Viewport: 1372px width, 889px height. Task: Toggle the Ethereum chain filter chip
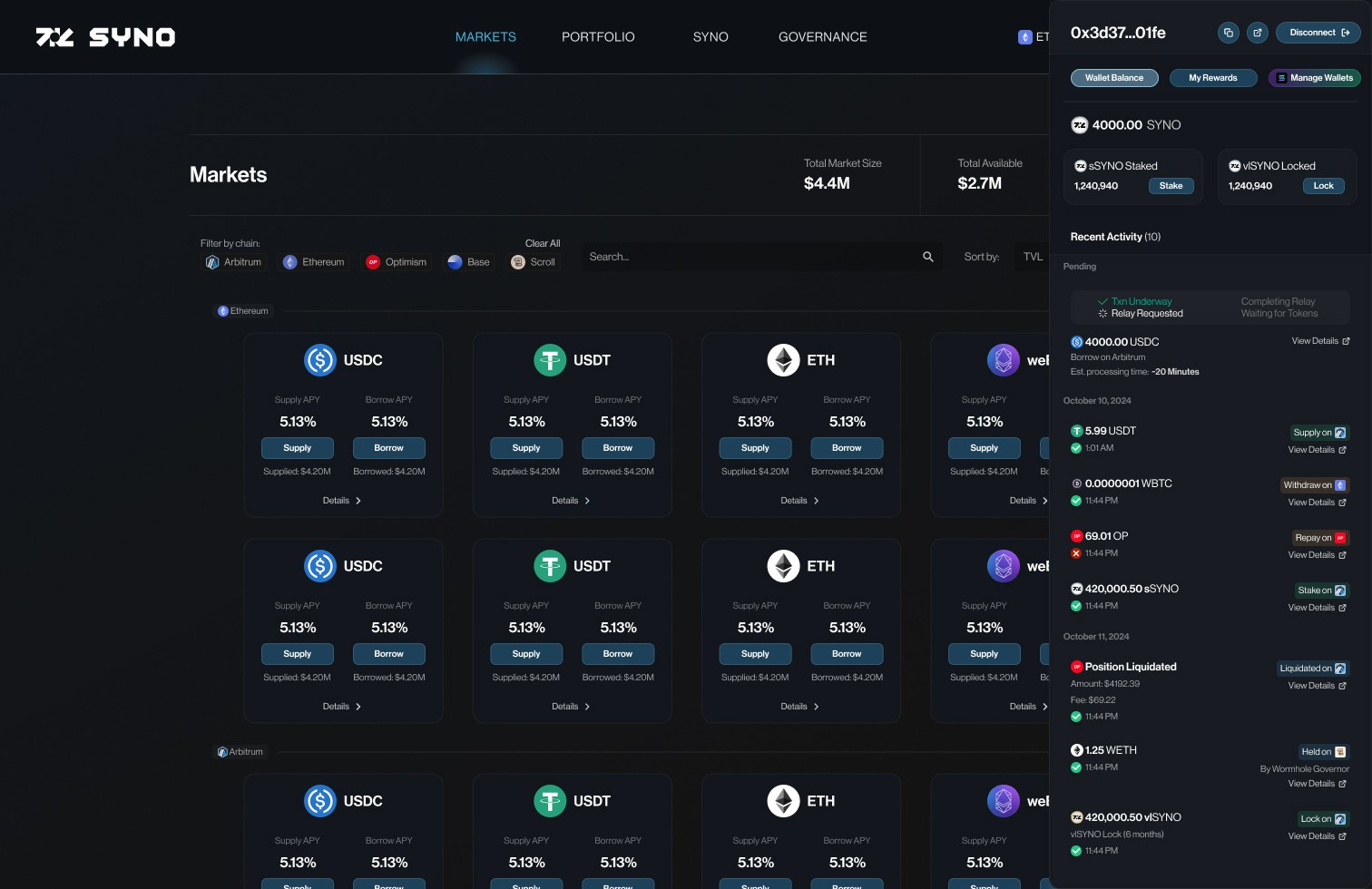[314, 262]
